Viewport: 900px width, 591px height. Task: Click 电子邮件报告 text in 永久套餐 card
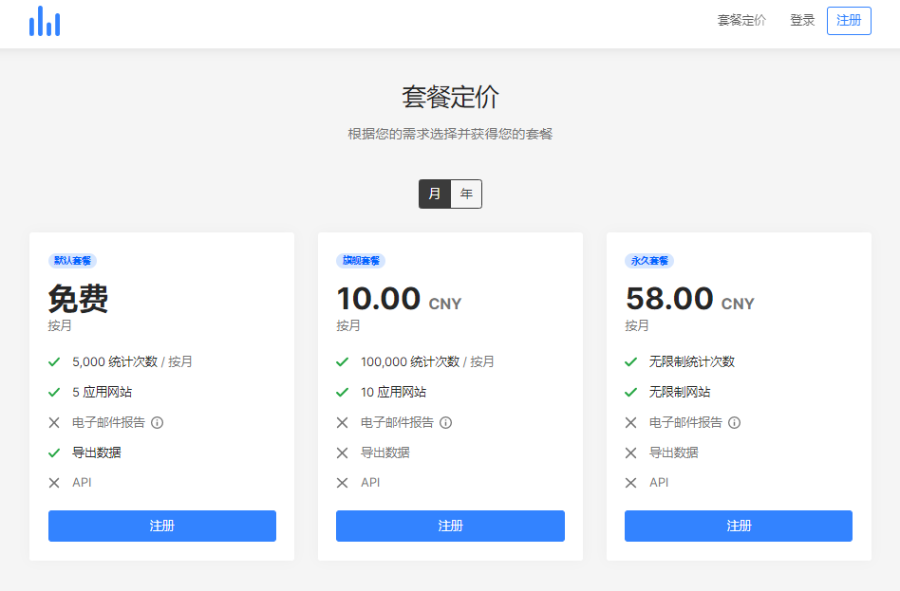tap(685, 422)
